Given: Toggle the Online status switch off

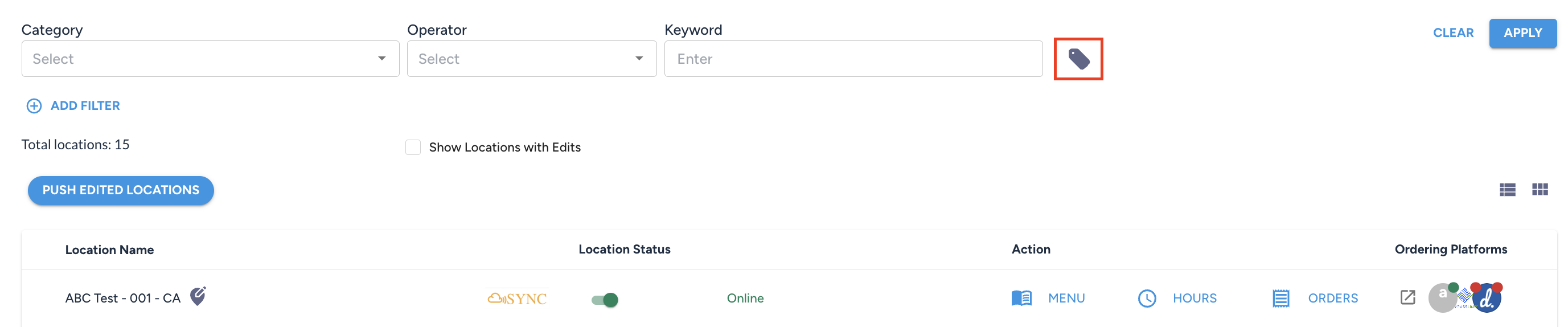Looking at the screenshot, I should (x=605, y=300).
